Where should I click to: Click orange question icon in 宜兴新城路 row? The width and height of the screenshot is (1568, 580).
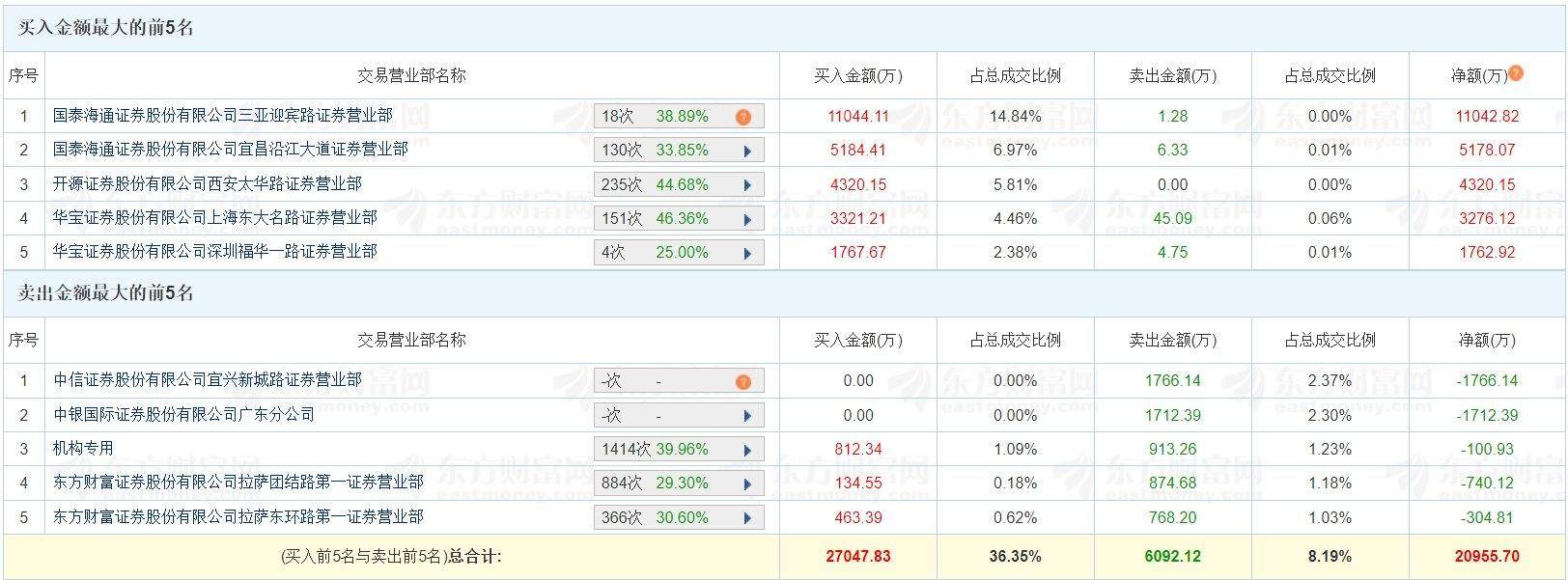coord(742,382)
